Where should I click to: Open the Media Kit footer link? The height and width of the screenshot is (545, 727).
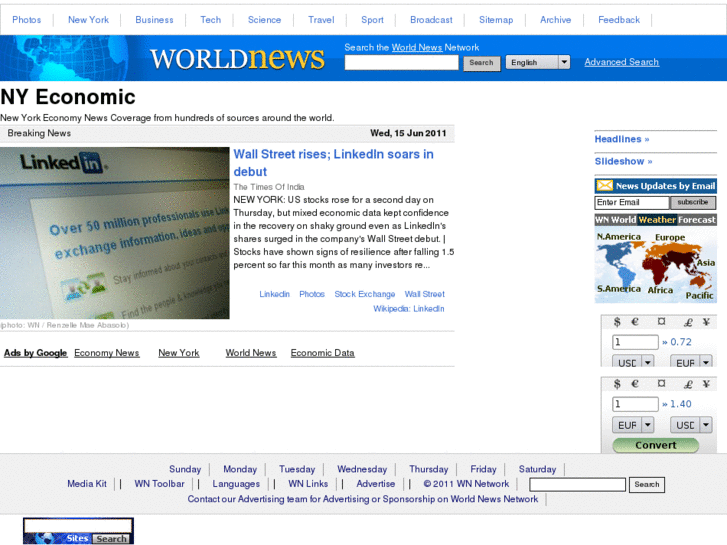(x=87, y=484)
